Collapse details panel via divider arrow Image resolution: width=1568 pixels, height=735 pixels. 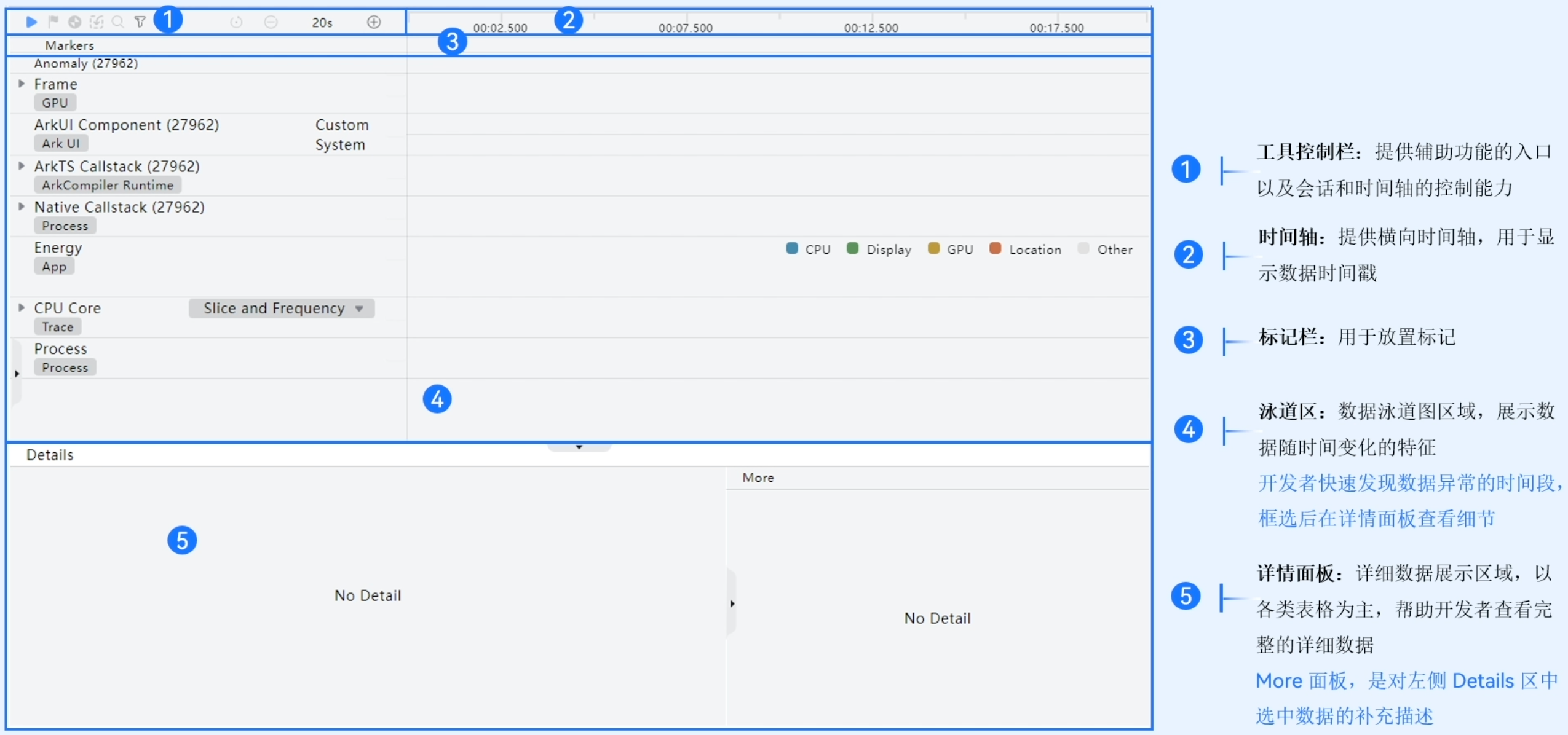point(579,447)
